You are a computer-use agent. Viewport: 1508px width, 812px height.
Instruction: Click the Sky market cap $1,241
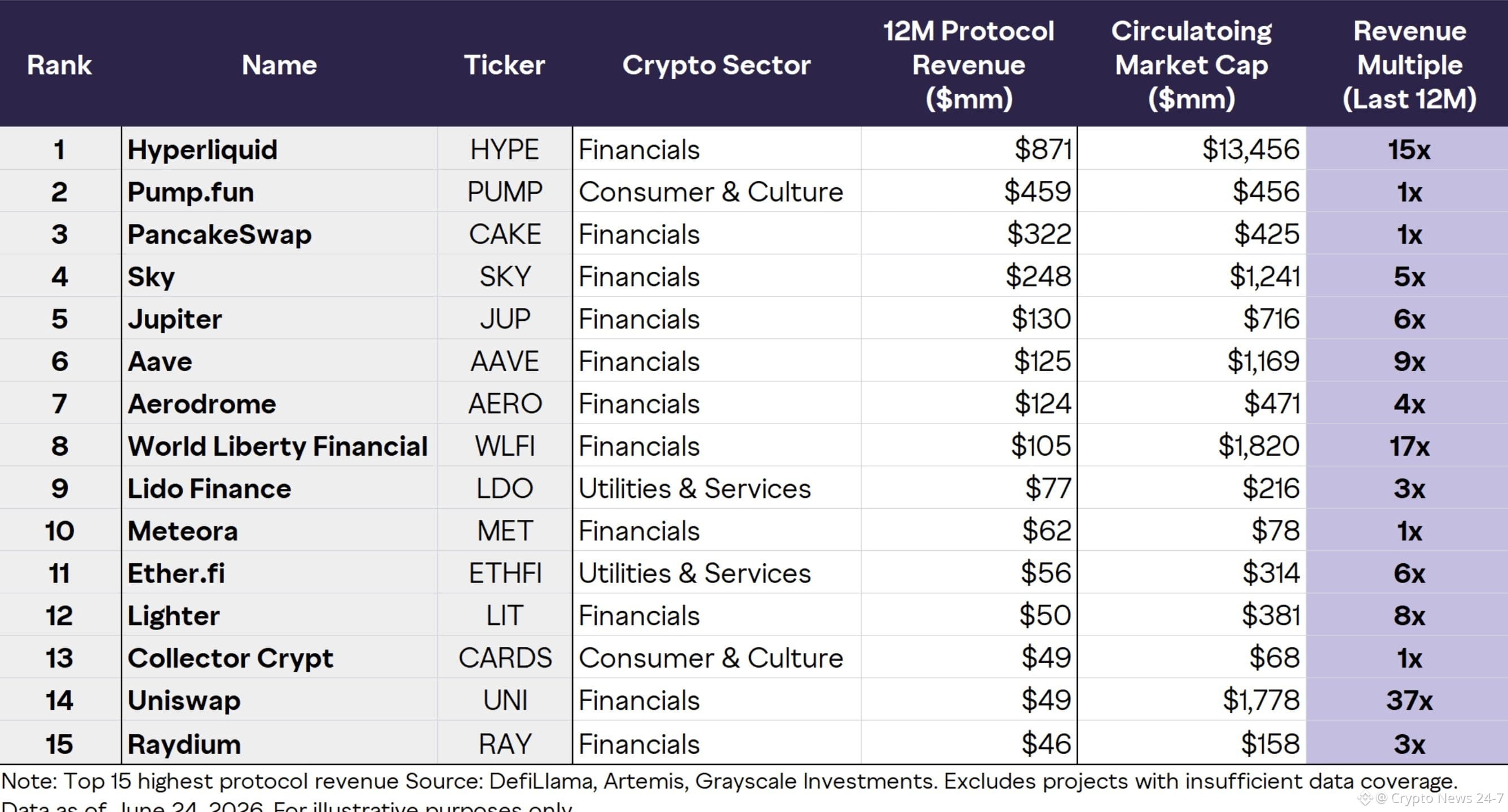[1264, 276]
